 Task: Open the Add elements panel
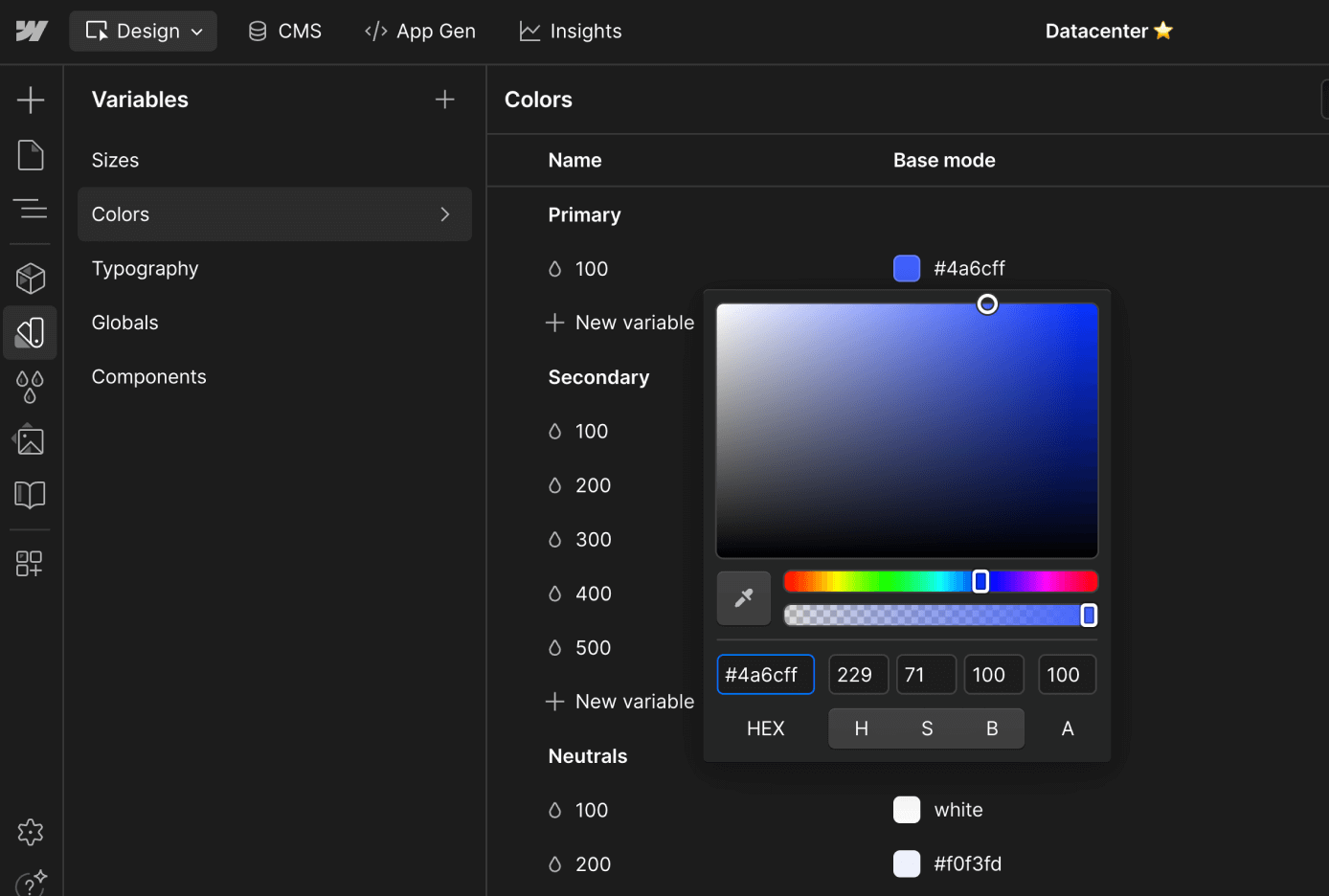point(31,99)
